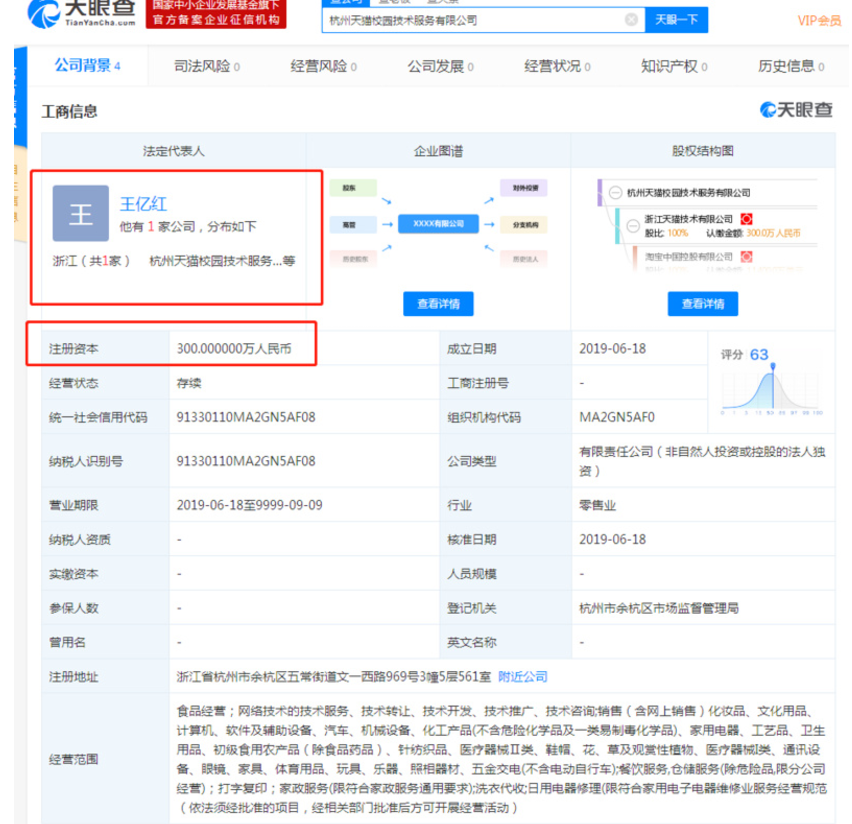Collapse the 杭州天猫校园技术服务有限公司 root node
Image resolution: width=852 pixels, height=824 pixels.
tap(616, 193)
